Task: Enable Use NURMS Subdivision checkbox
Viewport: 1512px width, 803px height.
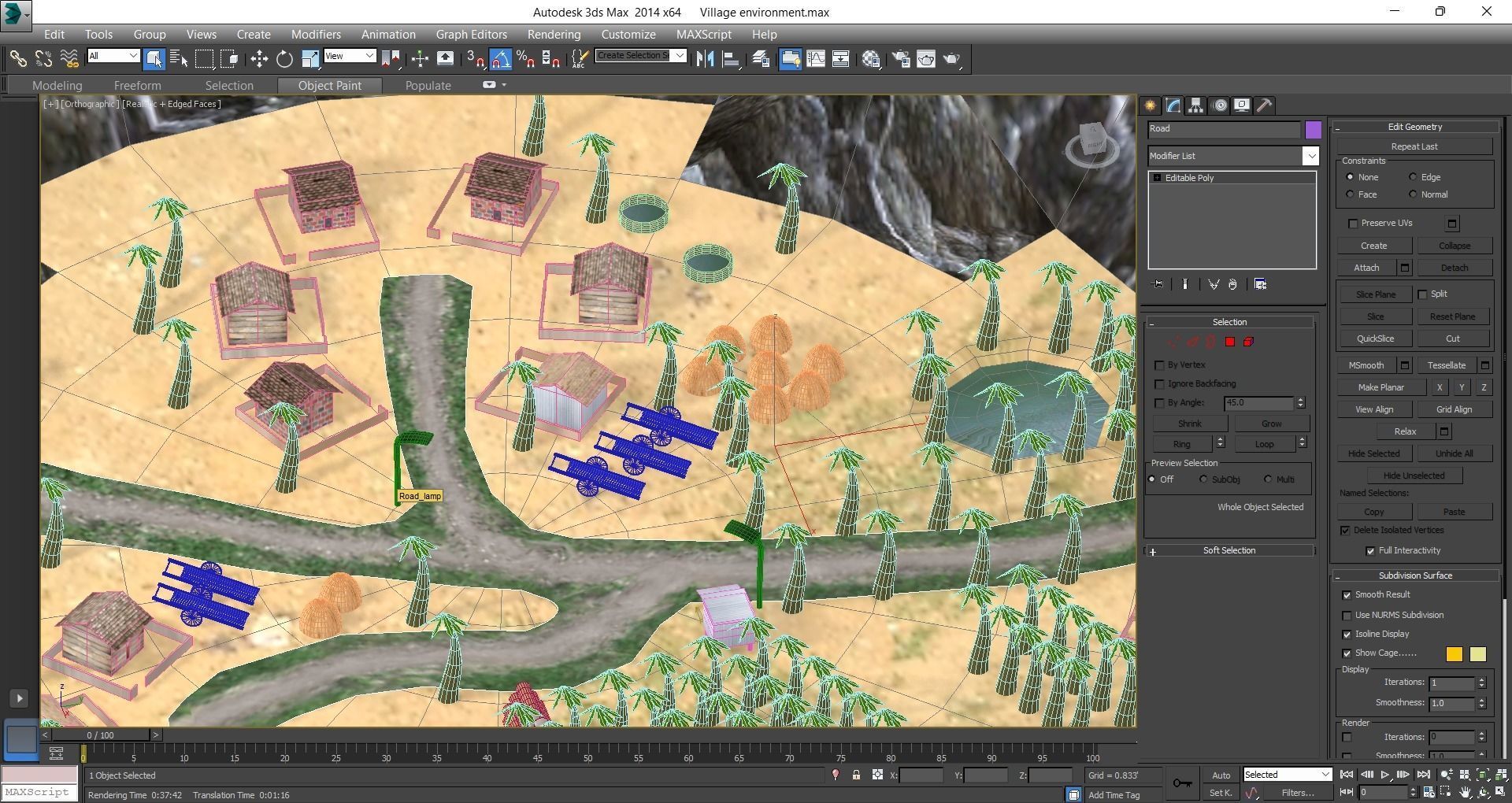Action: click(x=1347, y=616)
